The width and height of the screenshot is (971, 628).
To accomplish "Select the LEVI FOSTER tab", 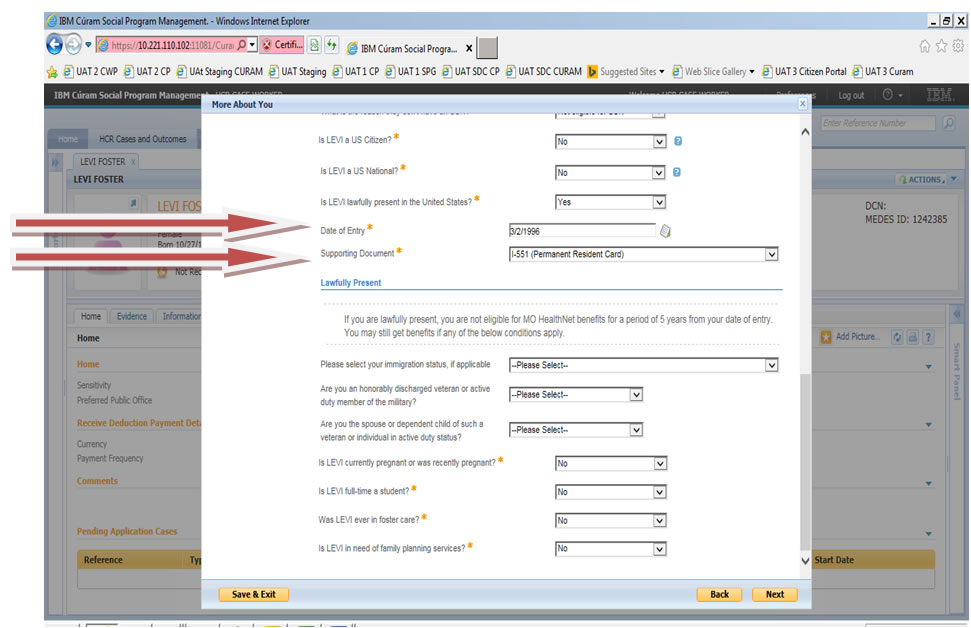I will [107, 162].
